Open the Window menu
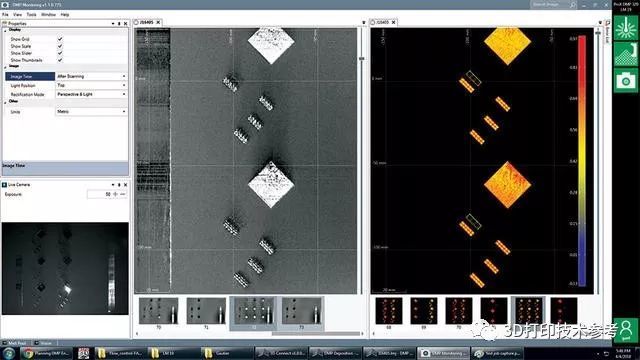This screenshot has width=640, height=360. 49,15
